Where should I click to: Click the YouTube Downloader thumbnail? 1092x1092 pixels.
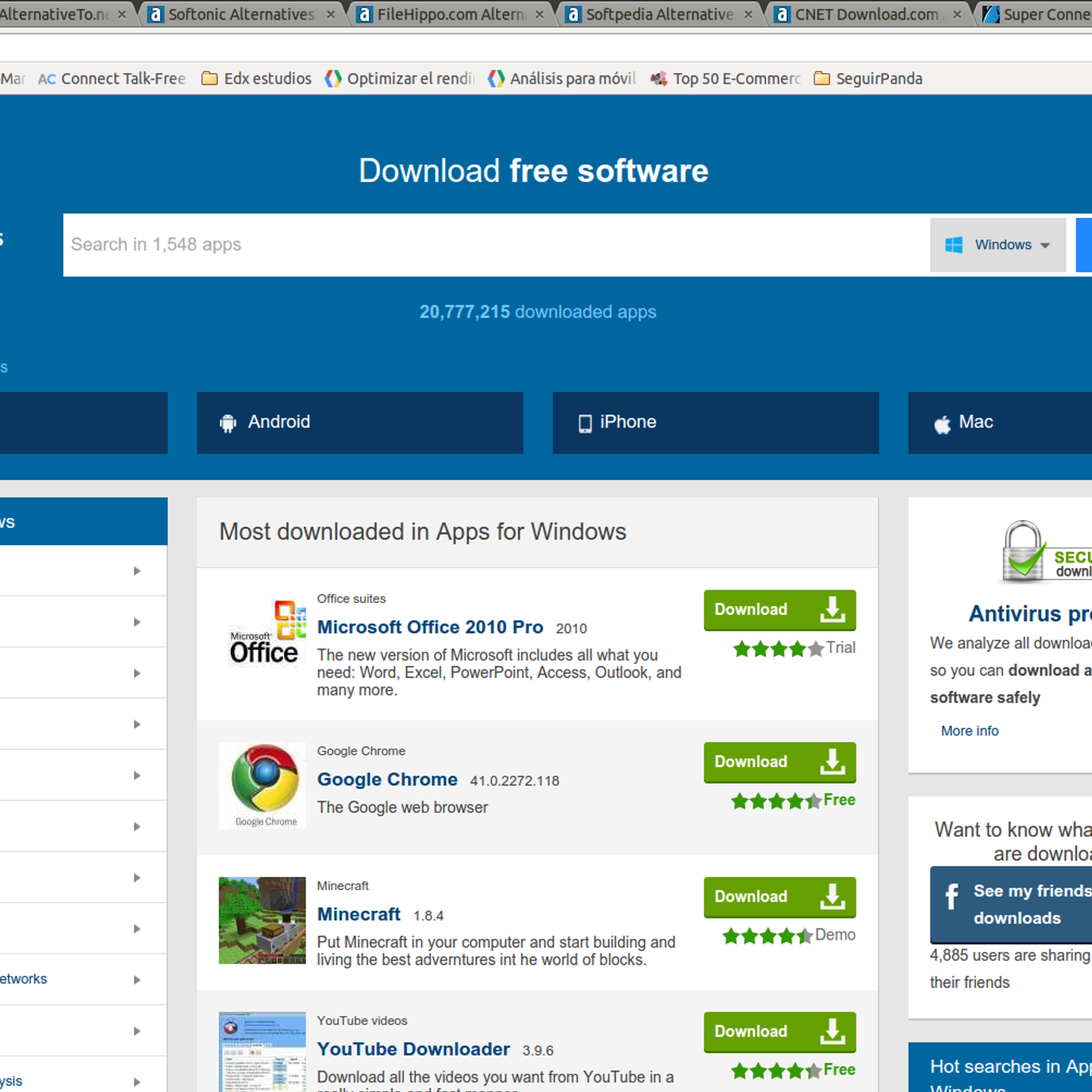click(263, 1052)
